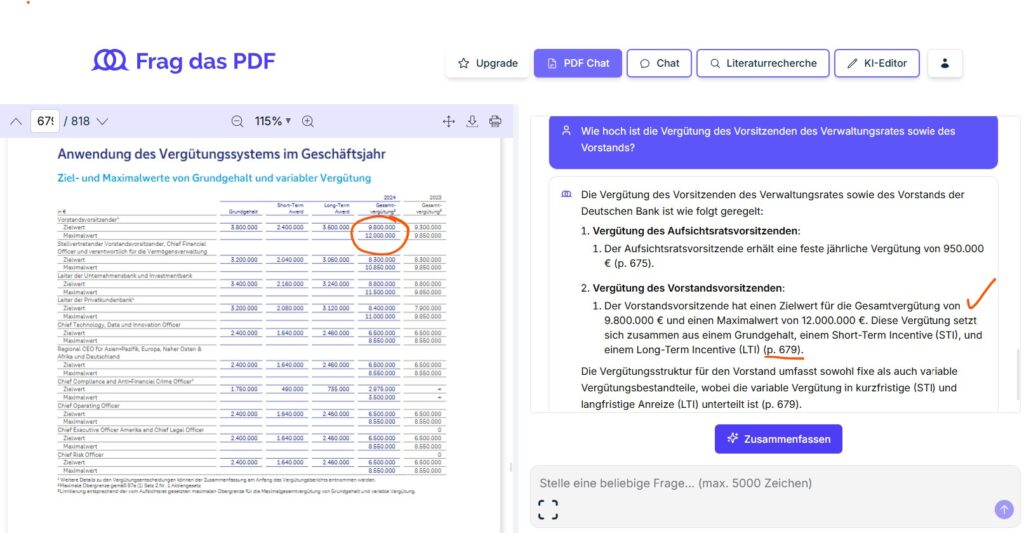Click the 12.000.000 table value

[380, 236]
